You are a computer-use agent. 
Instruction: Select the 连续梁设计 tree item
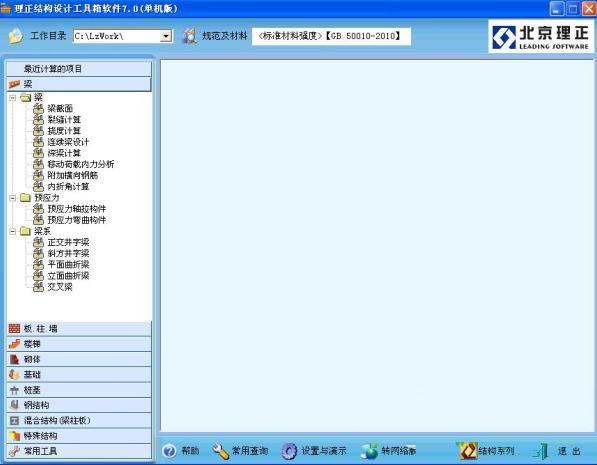click(x=68, y=142)
